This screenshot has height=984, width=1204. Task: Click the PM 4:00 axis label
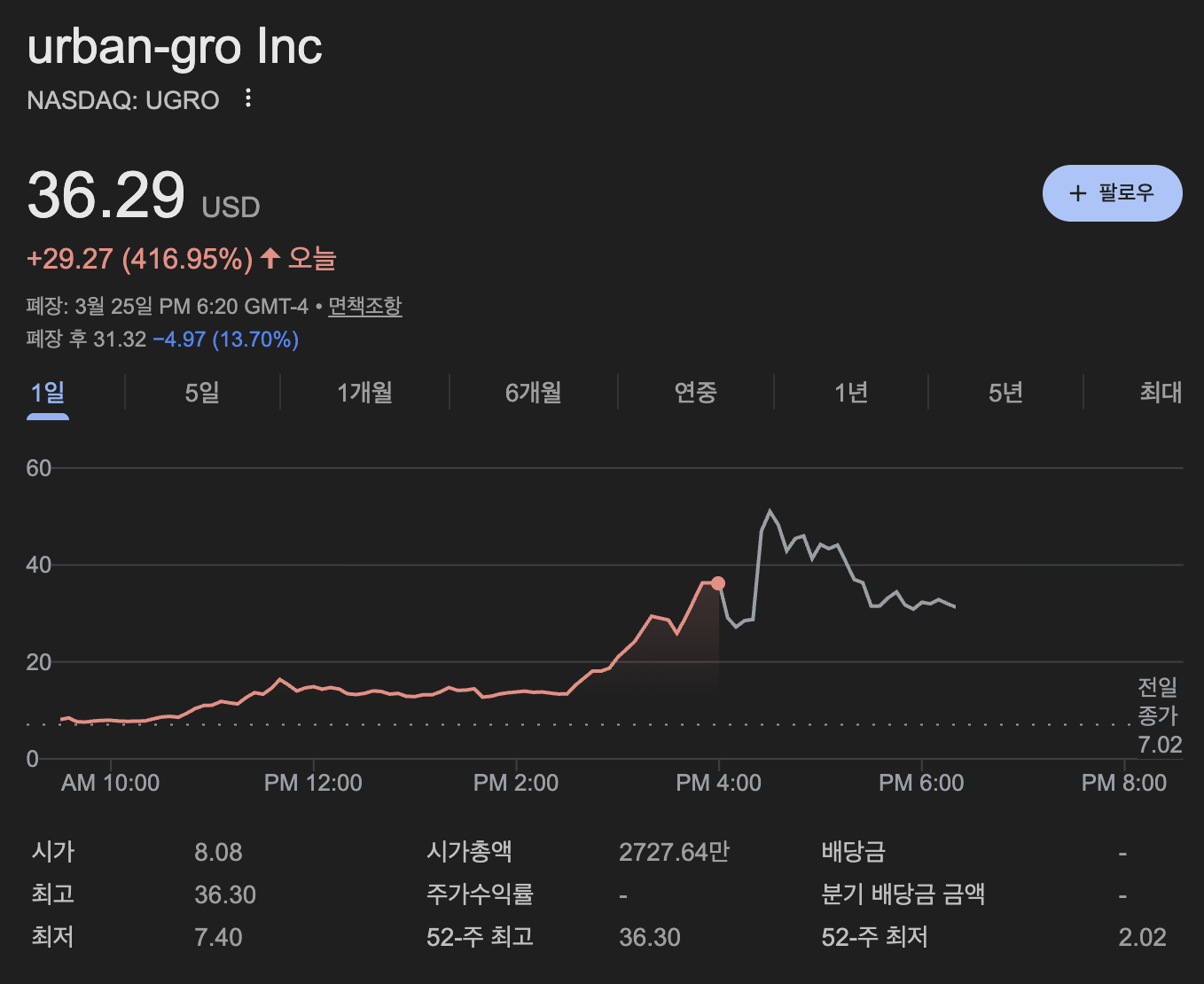718,783
